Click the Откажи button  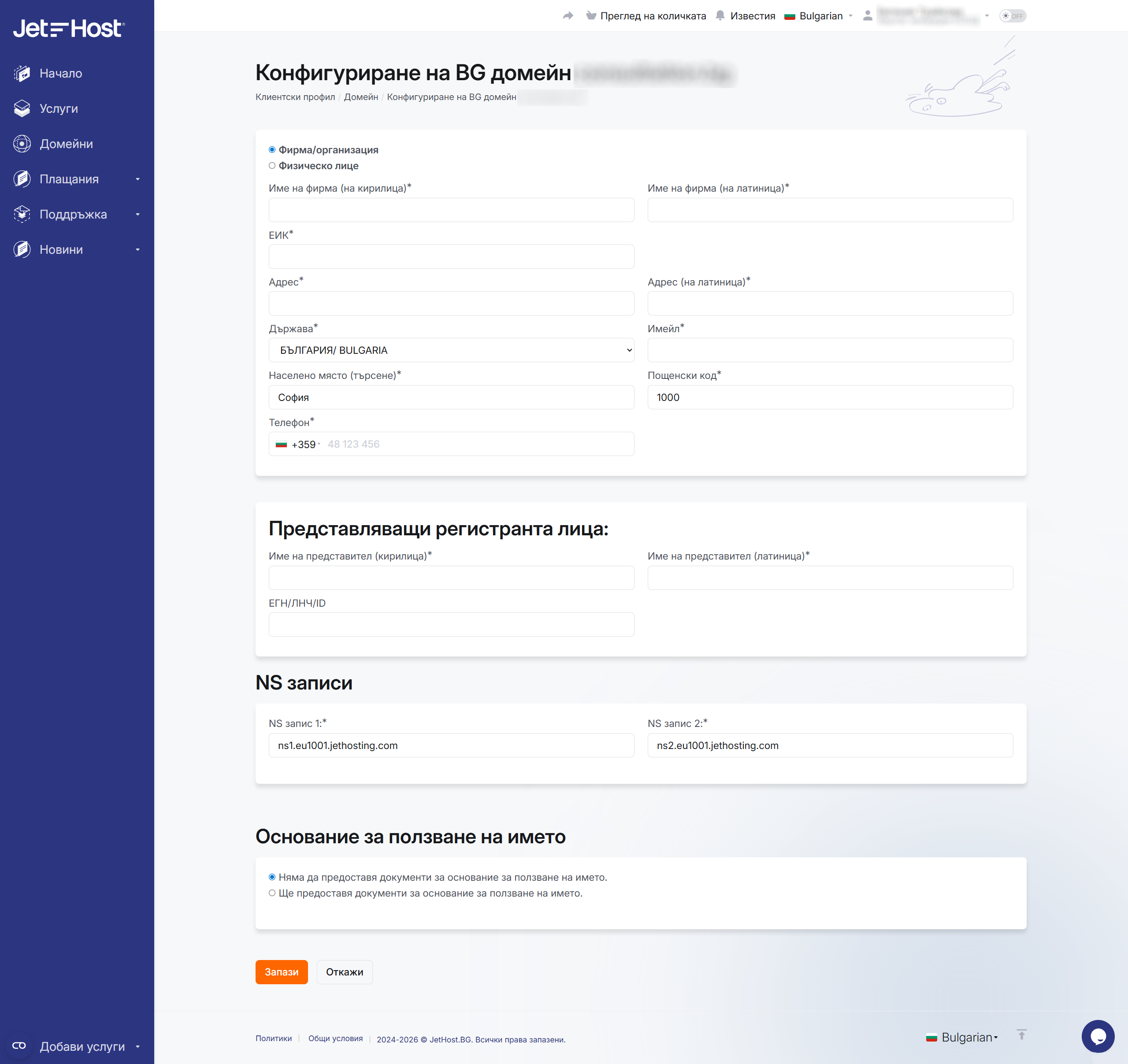(344, 972)
